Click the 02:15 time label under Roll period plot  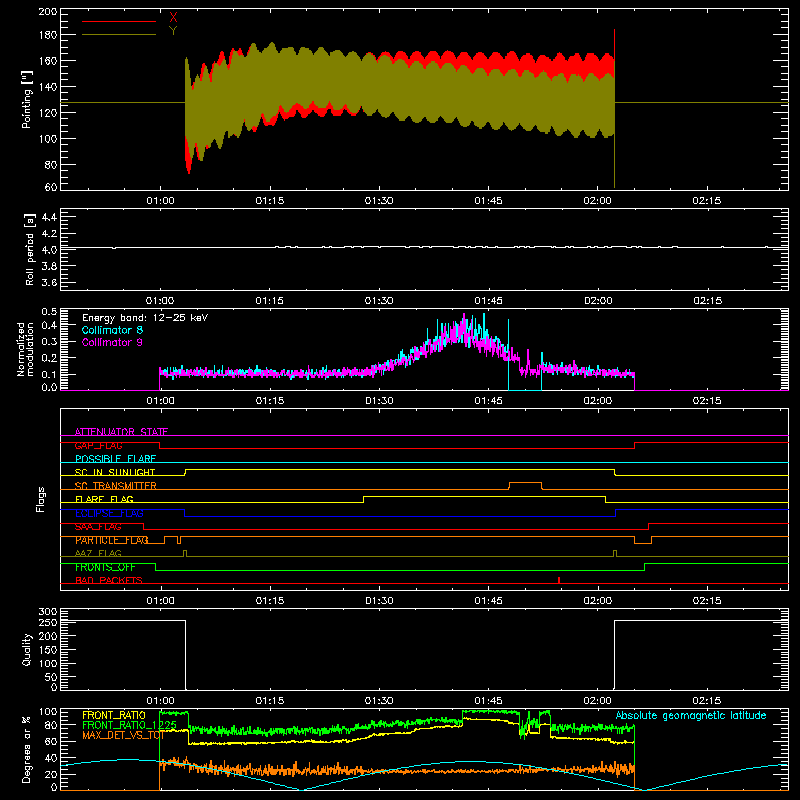point(707,301)
